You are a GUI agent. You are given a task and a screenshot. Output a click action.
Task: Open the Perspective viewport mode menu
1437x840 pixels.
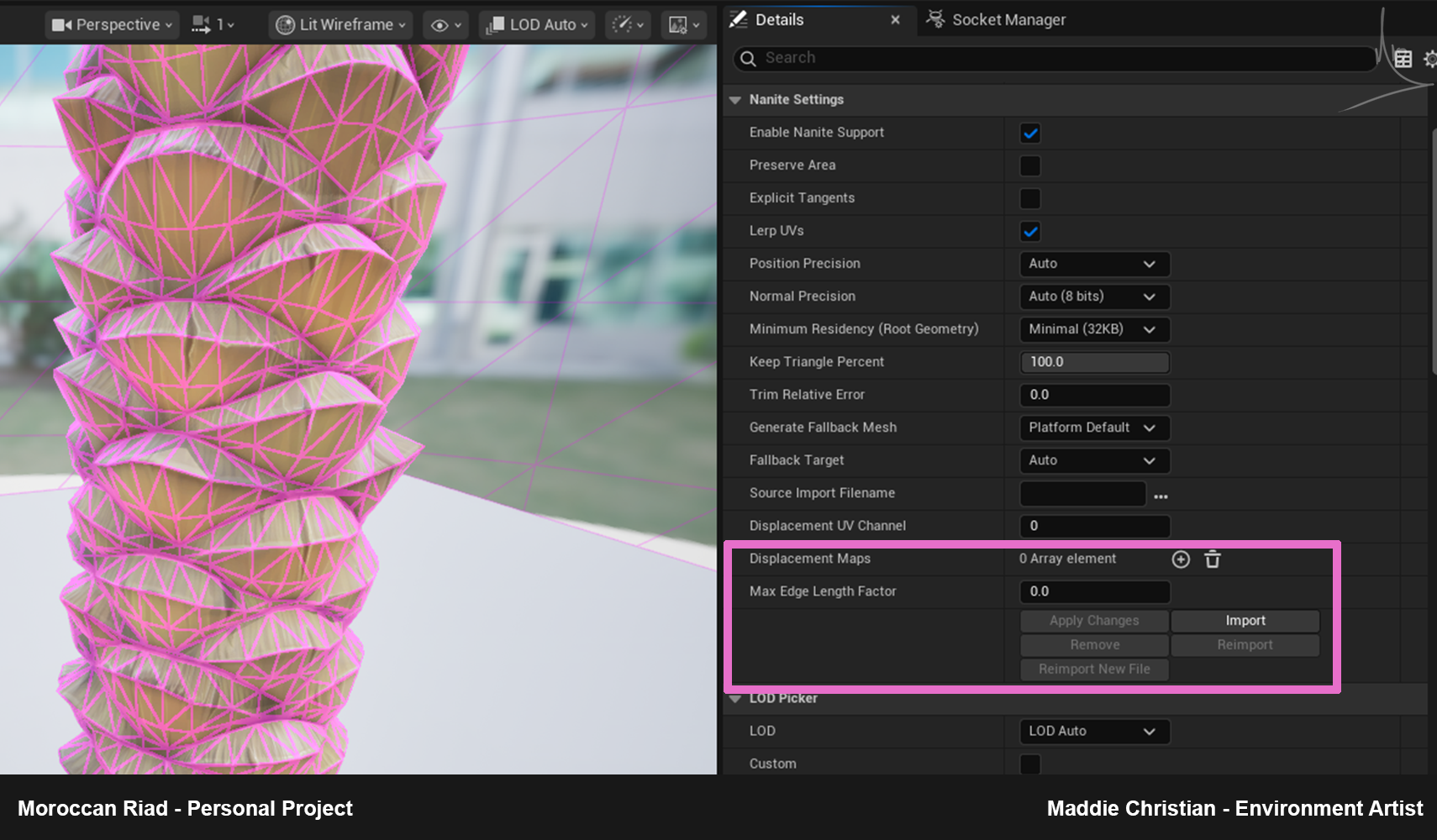coord(112,24)
